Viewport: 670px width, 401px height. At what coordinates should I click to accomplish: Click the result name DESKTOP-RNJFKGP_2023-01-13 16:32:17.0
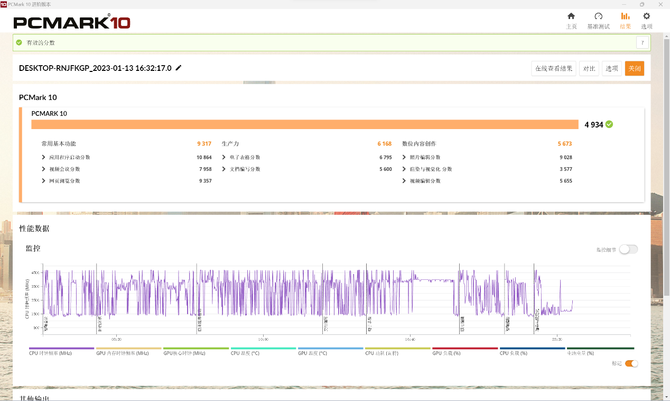[x=95, y=68]
